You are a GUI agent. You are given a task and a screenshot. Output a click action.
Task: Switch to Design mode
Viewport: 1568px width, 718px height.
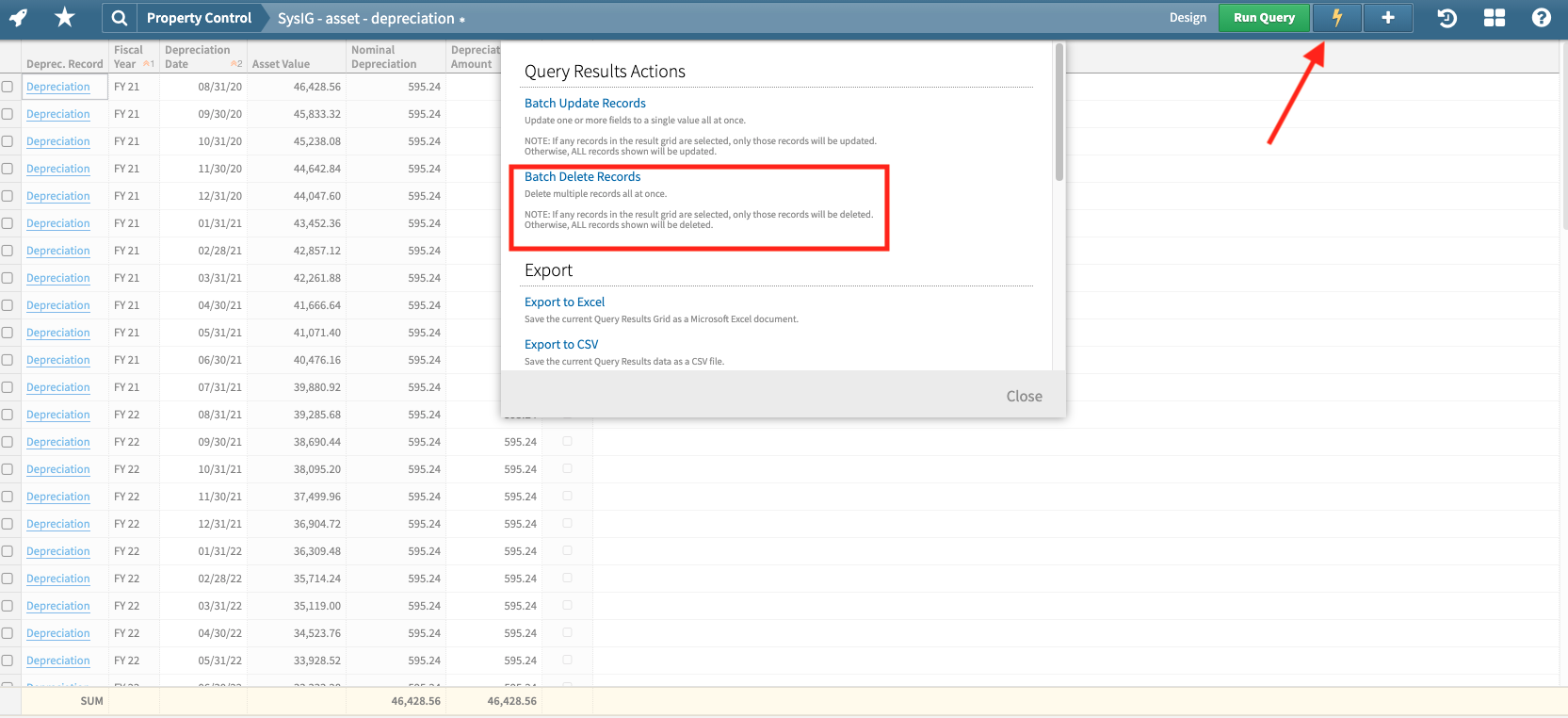pos(1188,18)
